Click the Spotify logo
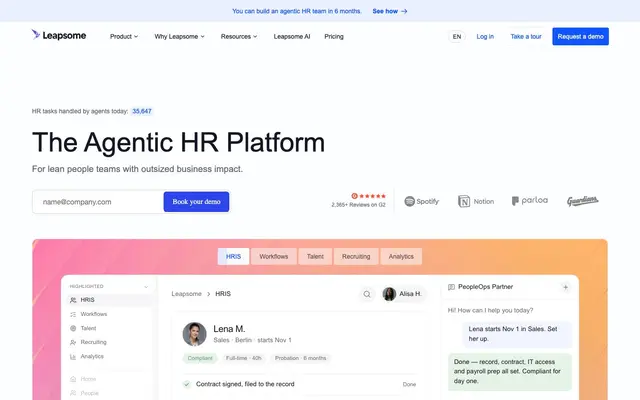Image resolution: width=640 pixels, height=400 pixels. 422,201
